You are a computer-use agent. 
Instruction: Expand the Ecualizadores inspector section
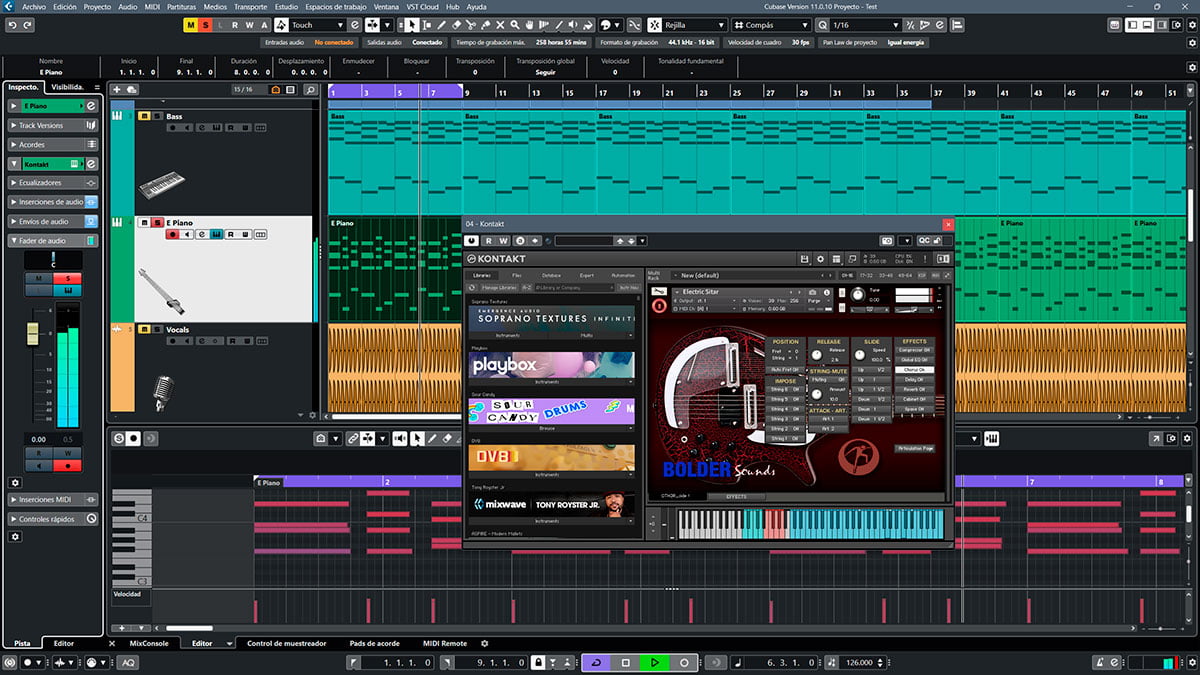[53, 183]
